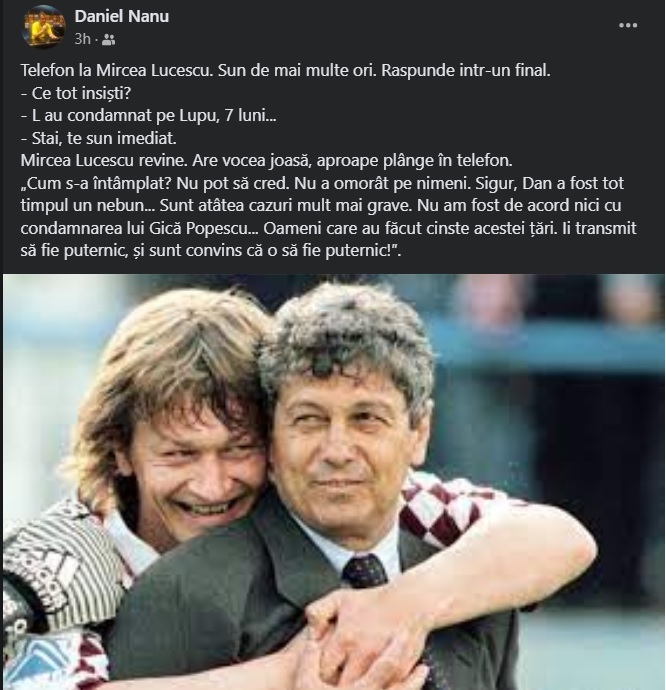
Task: Click the friends audience icon beside 3h
Action: [108, 40]
